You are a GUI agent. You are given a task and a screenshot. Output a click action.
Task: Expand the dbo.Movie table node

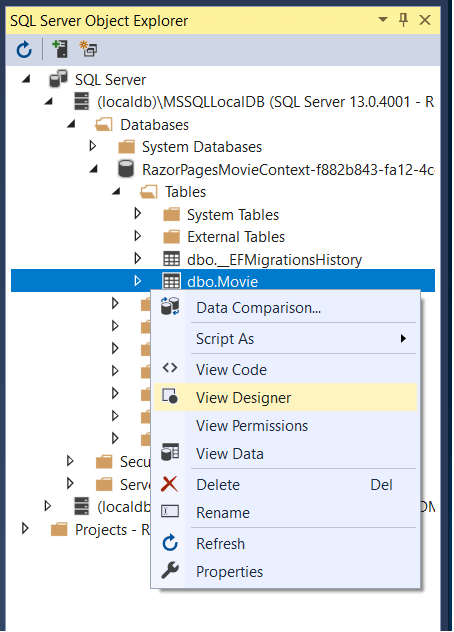(x=137, y=281)
